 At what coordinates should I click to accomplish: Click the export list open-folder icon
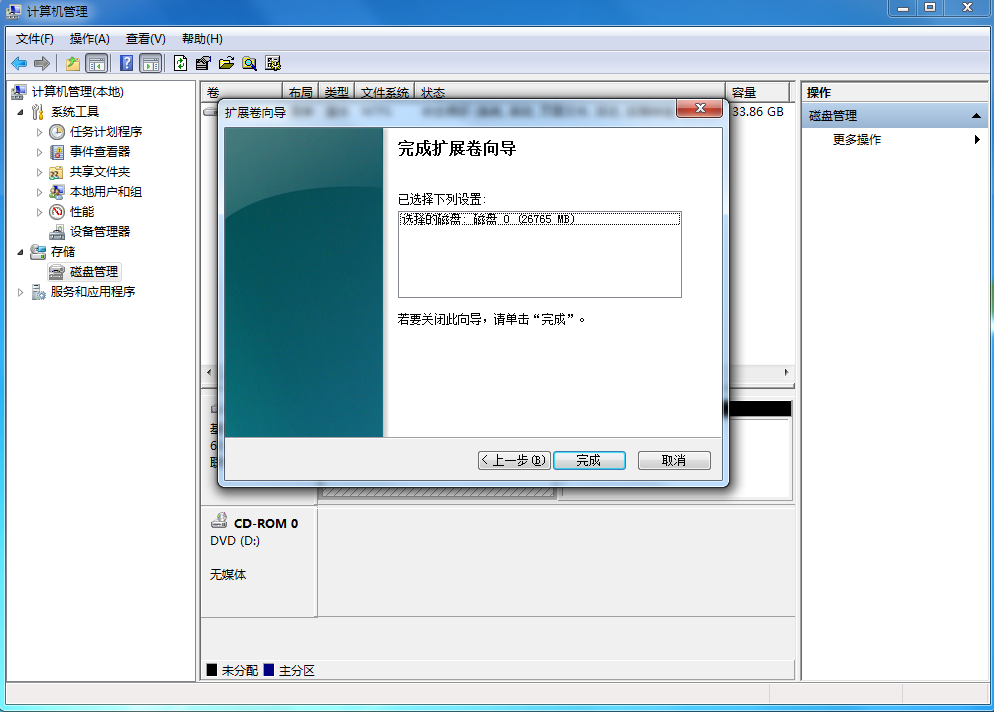click(x=226, y=62)
